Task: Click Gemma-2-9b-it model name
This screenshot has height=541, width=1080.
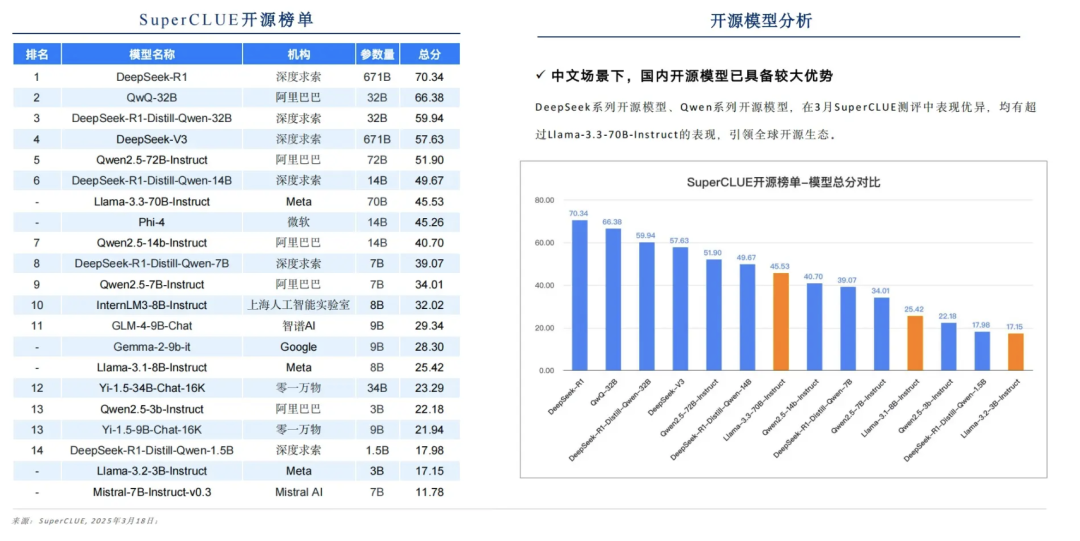Action: (x=152, y=347)
